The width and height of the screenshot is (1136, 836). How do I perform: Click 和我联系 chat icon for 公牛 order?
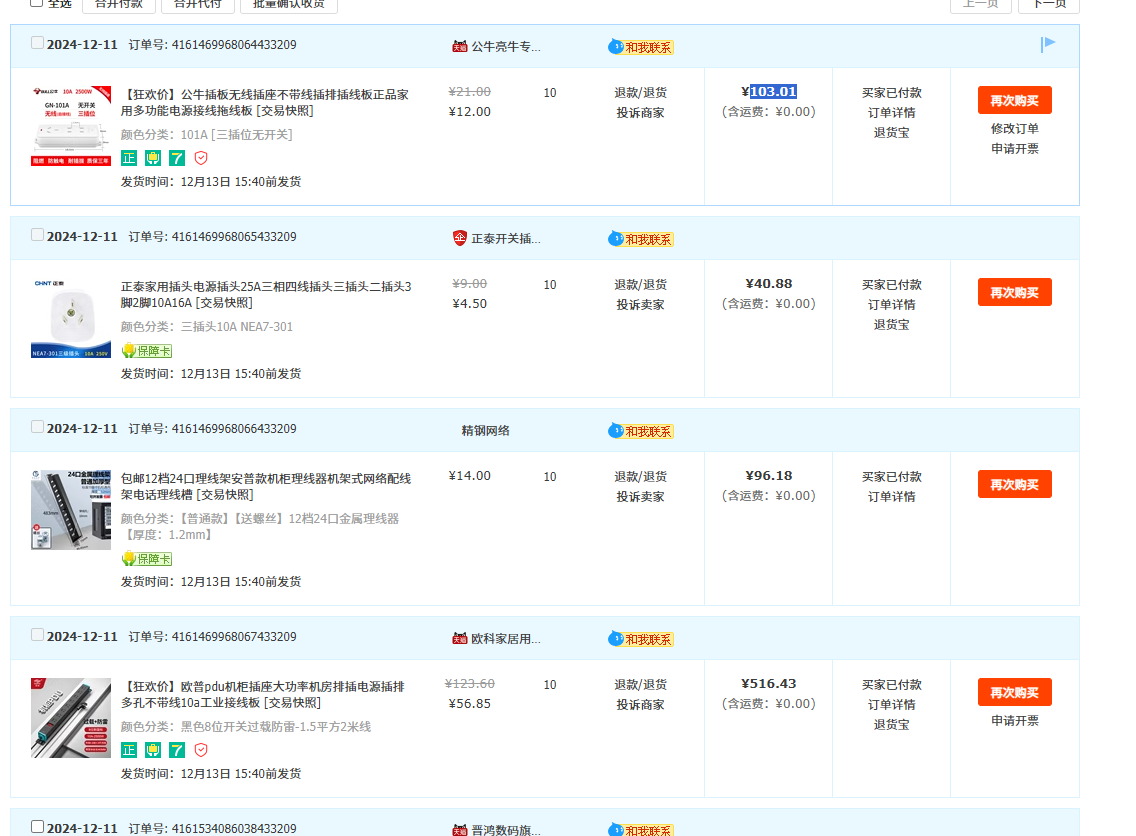click(x=641, y=47)
